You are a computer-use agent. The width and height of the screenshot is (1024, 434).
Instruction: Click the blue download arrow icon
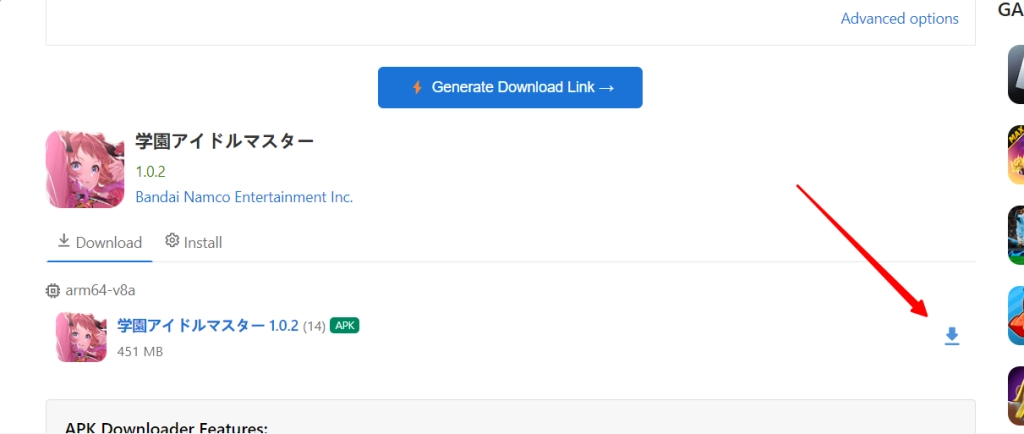click(x=952, y=336)
